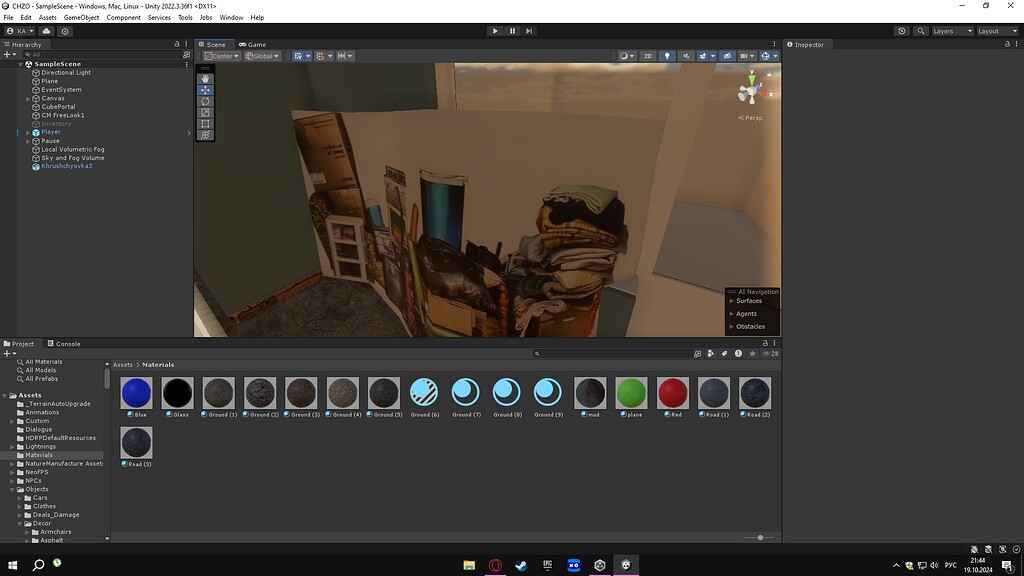Select the Rotate tool
This screenshot has width=1024, height=576.
pyautogui.click(x=204, y=100)
